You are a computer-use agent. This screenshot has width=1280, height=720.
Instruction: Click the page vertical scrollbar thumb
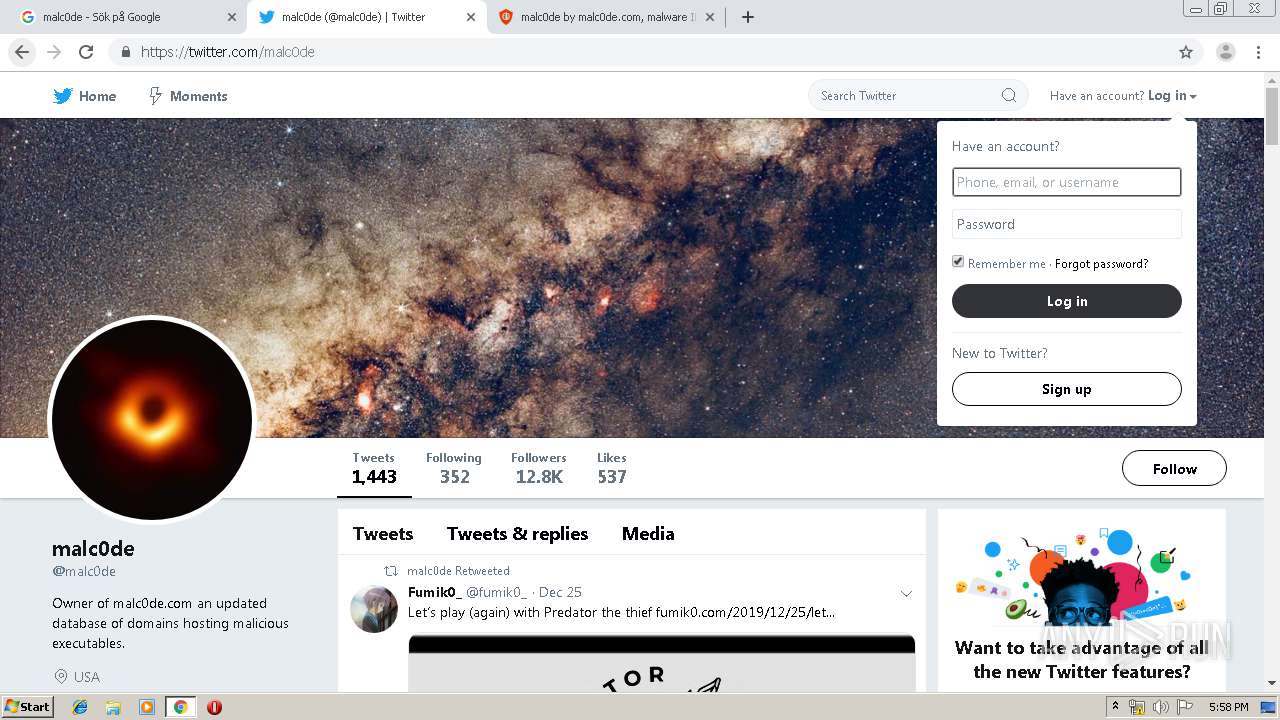(1272, 118)
